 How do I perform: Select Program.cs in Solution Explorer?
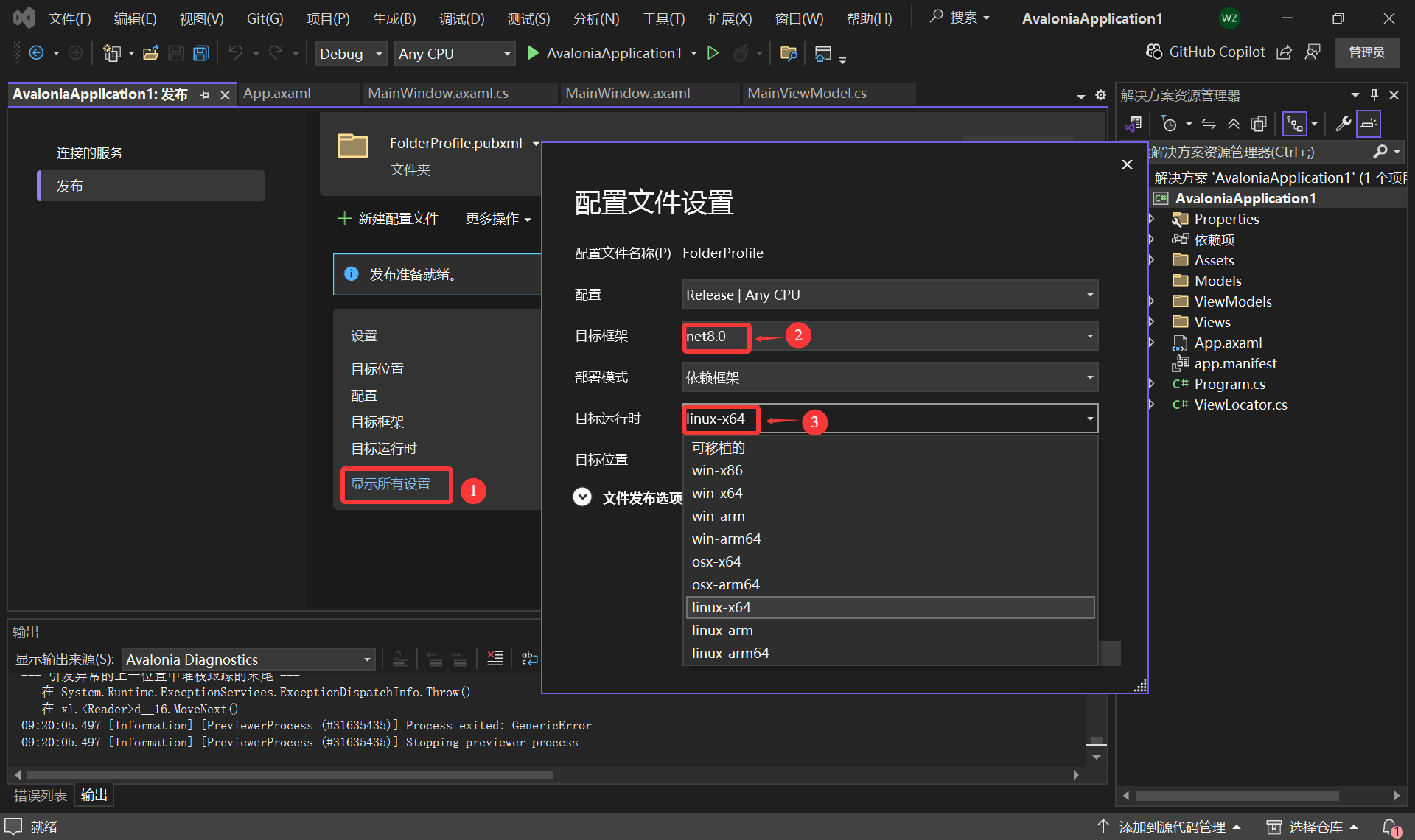[1229, 384]
